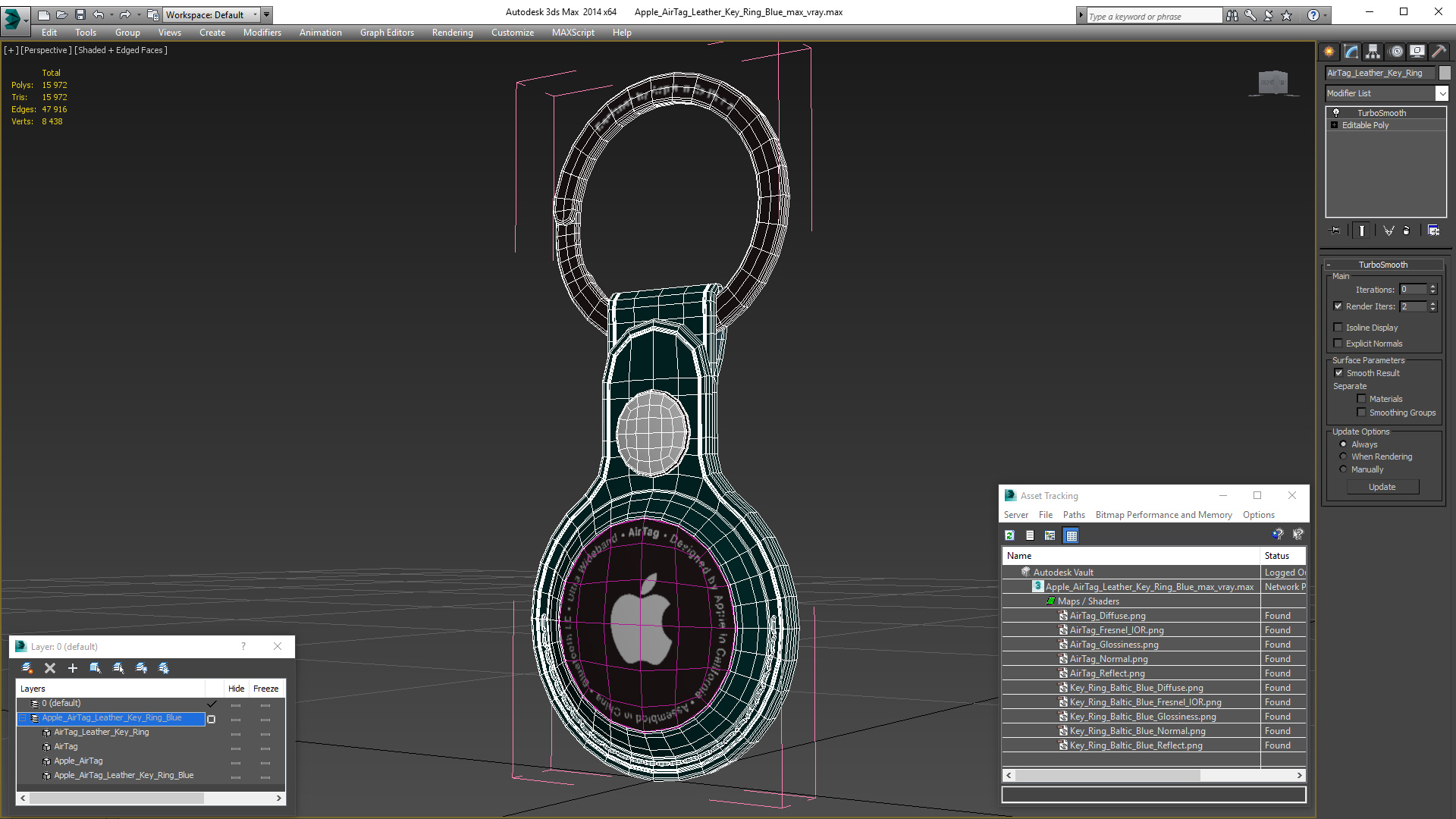Viewport: 1456px width, 819px height.
Task: Click the object color swatch
Action: (1445, 73)
